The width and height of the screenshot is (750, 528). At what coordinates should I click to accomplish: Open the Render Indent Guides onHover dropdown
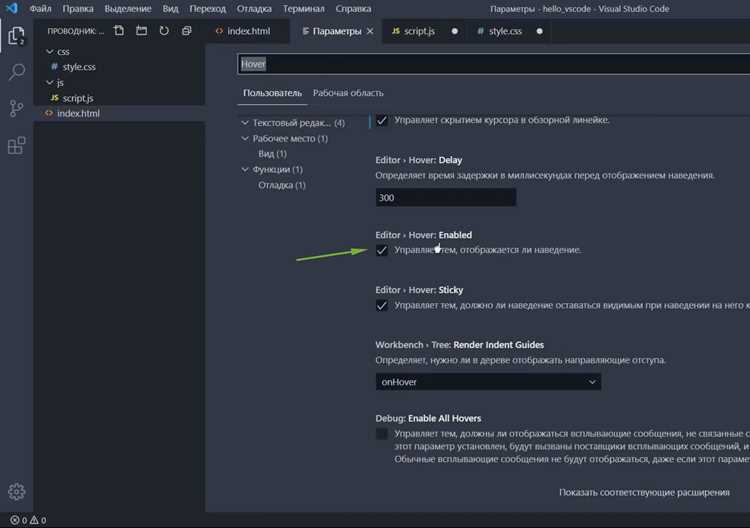[488, 382]
